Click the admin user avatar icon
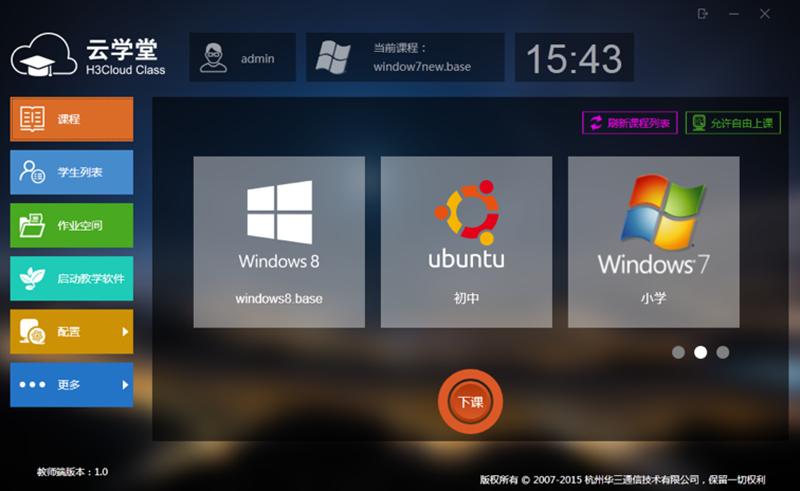Image resolution: width=800 pixels, height=491 pixels. click(213, 58)
